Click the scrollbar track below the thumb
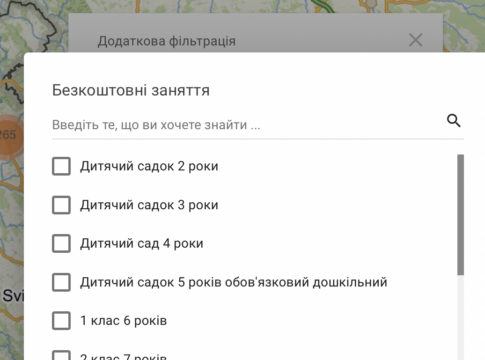Screen dimensions: 485x360 point(460,317)
